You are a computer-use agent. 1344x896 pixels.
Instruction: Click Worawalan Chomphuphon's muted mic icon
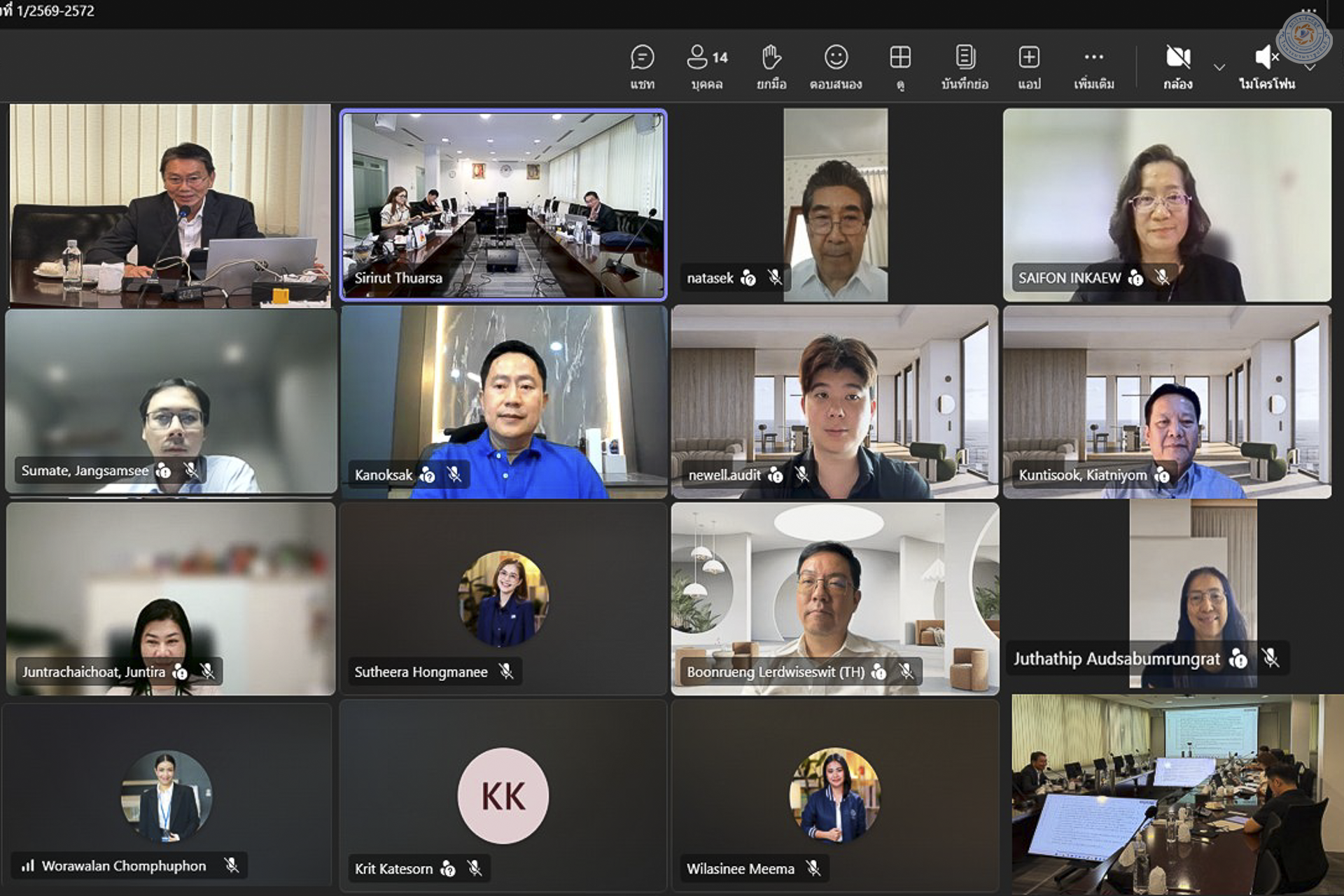point(232,865)
